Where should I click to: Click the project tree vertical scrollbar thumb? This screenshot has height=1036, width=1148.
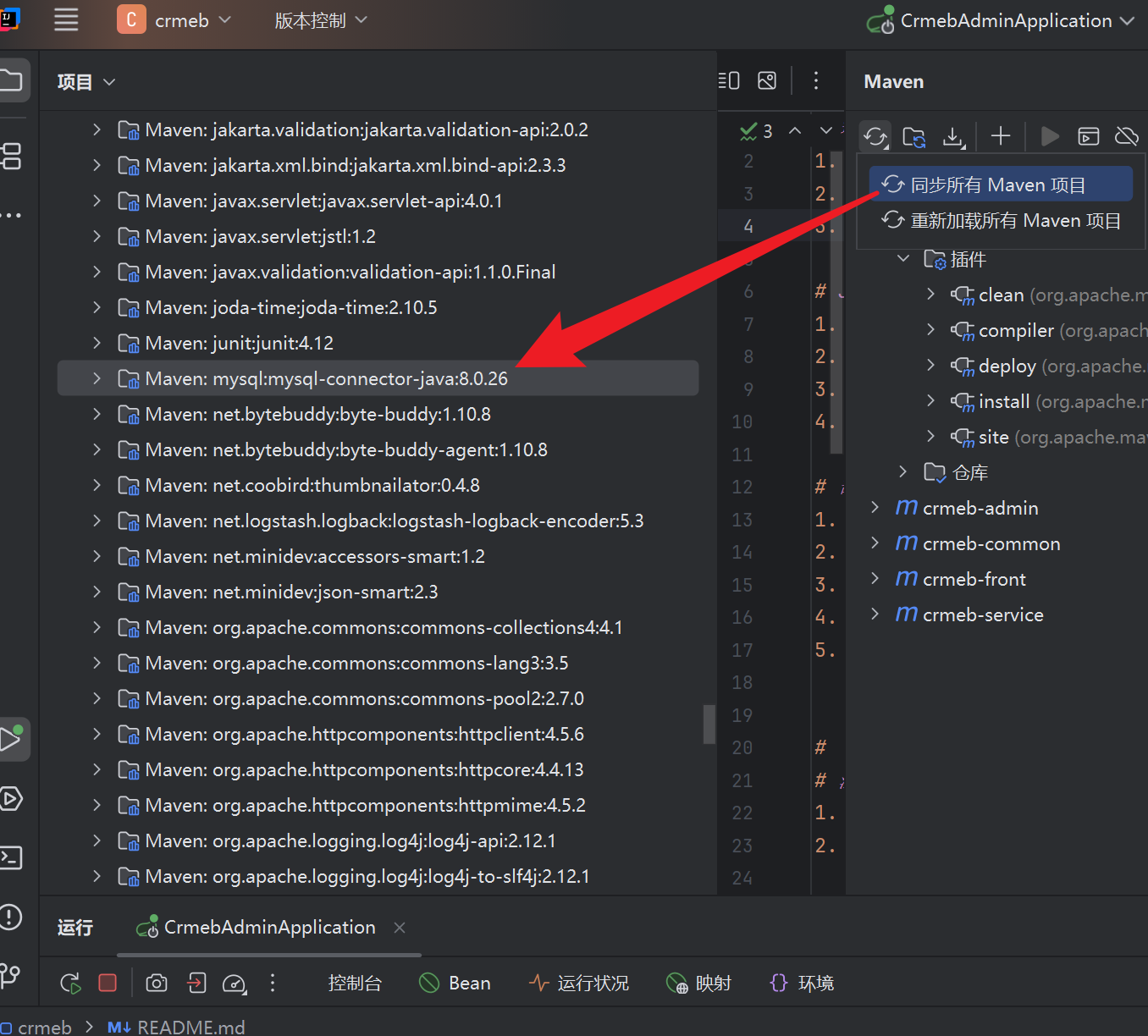coord(709,725)
